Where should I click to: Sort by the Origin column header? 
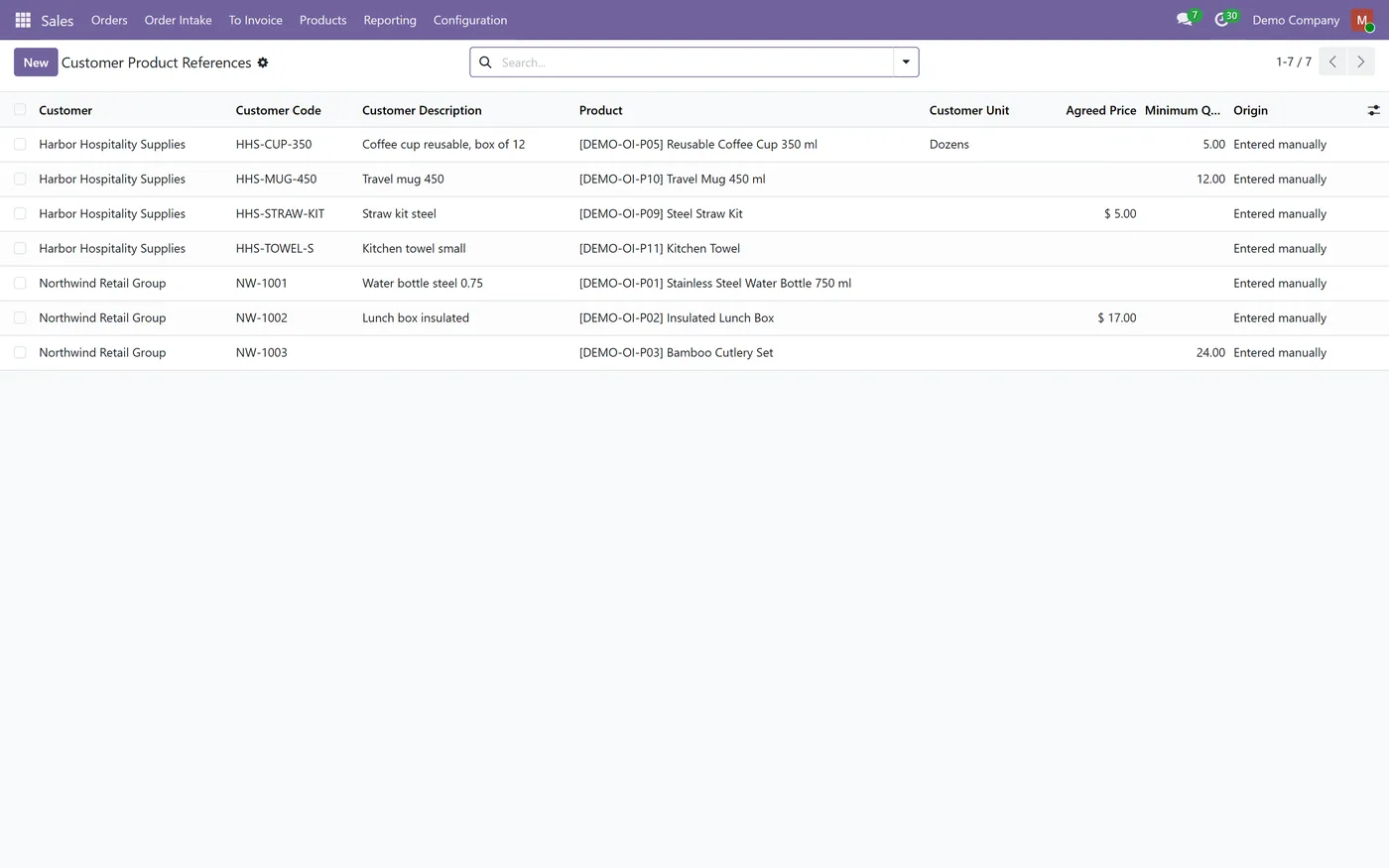click(1251, 110)
